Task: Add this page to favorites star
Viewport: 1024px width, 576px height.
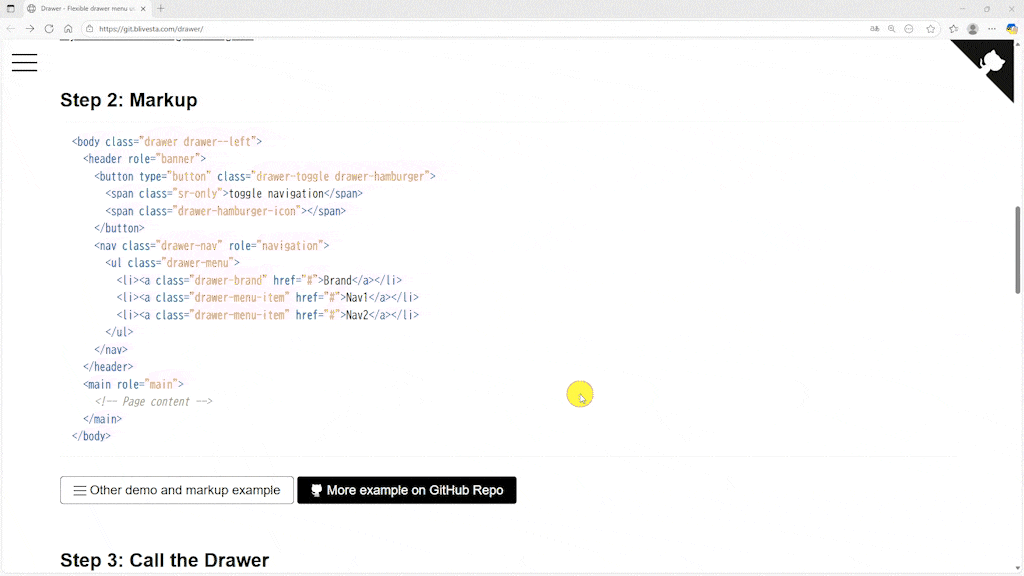Action: (930, 29)
